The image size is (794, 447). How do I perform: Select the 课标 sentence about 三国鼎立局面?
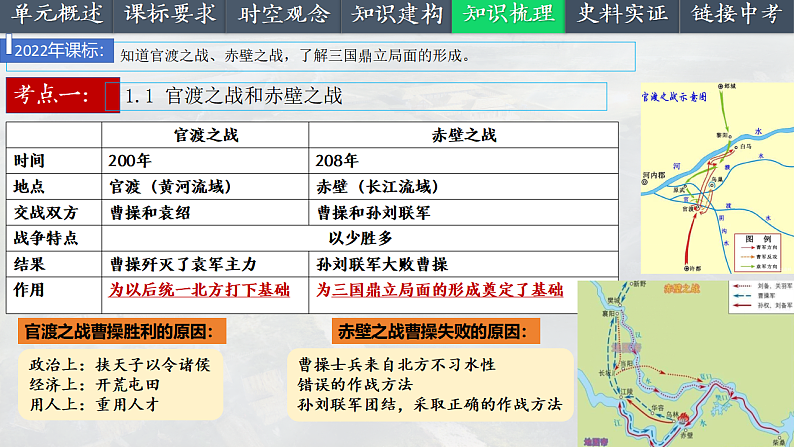click(296, 56)
